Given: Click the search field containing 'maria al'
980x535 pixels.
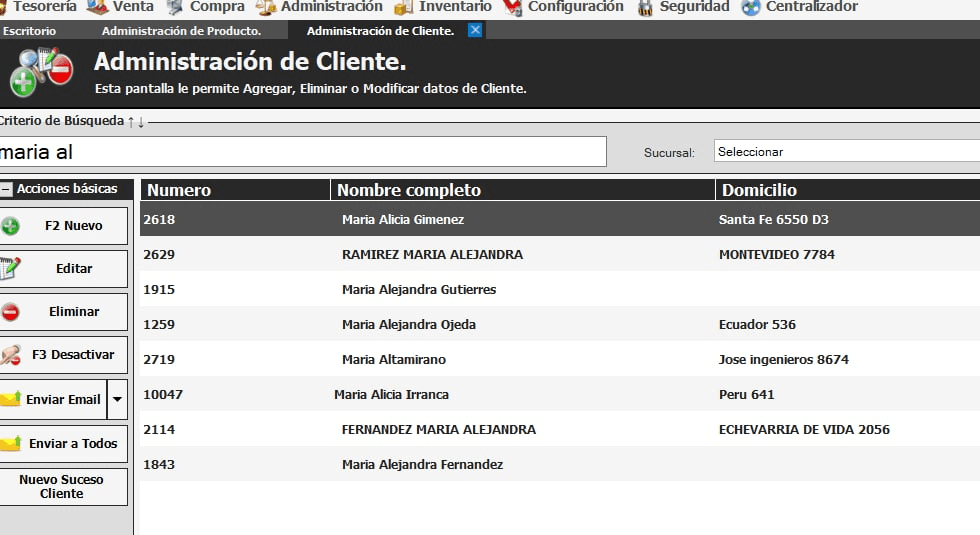Looking at the screenshot, I should point(300,152).
